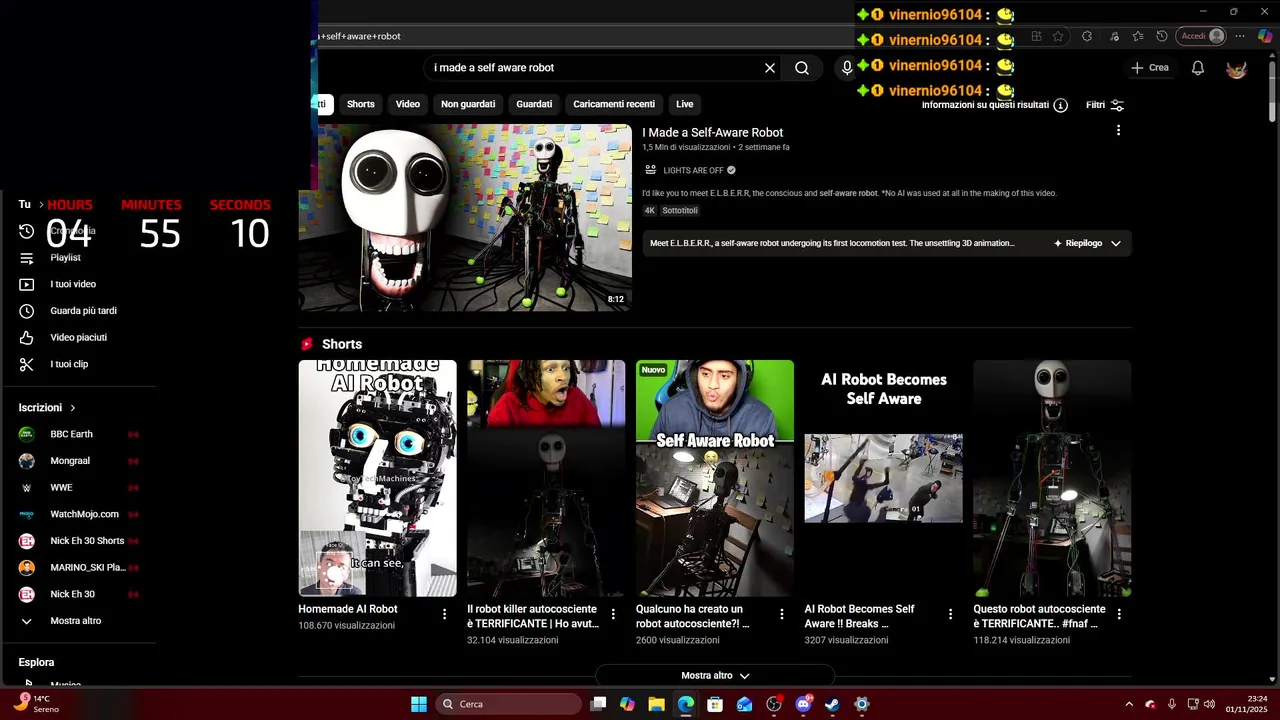Expand Mostra altro under Shorts
Screen dimensions: 1280x720
point(715,676)
